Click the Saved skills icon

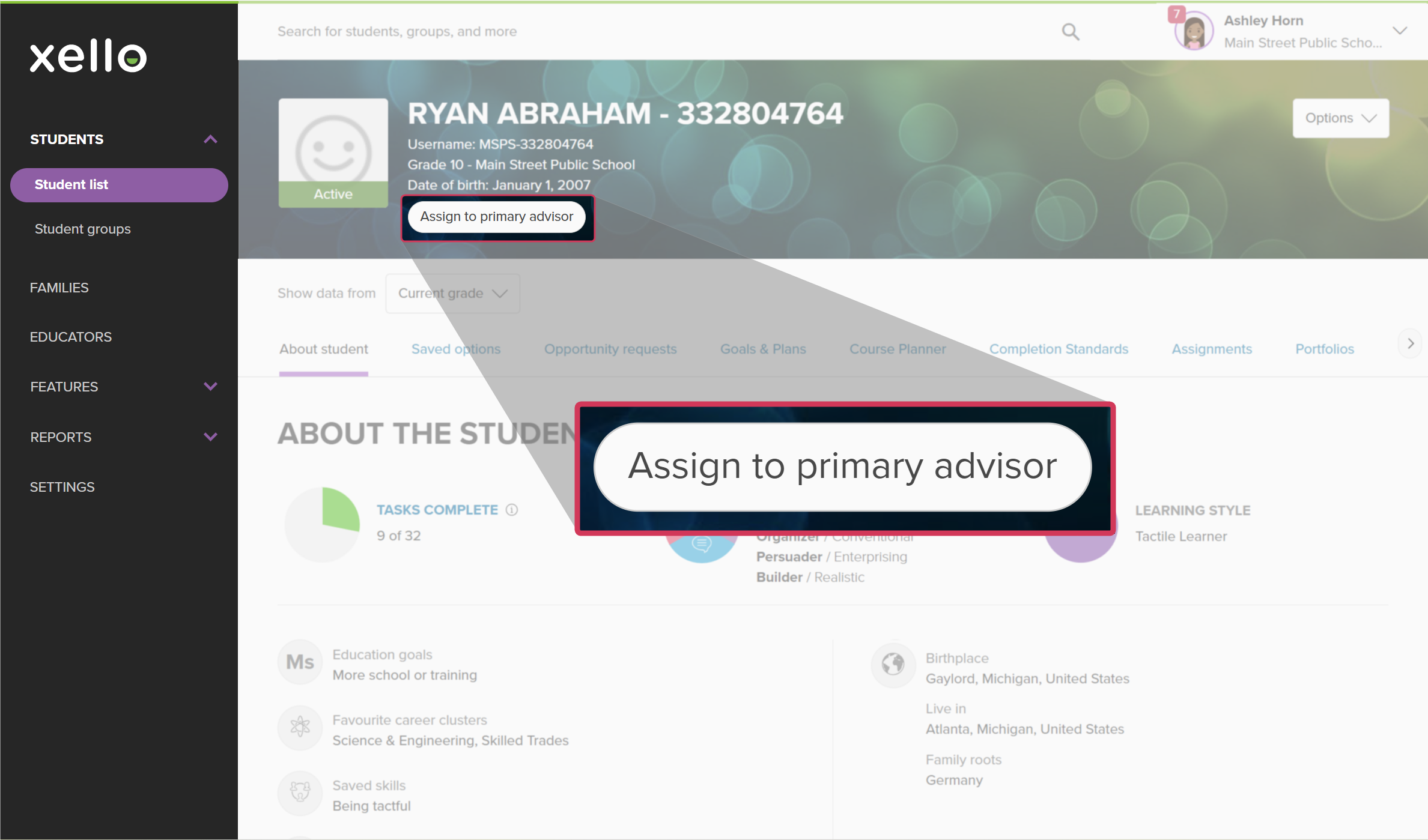coord(300,792)
